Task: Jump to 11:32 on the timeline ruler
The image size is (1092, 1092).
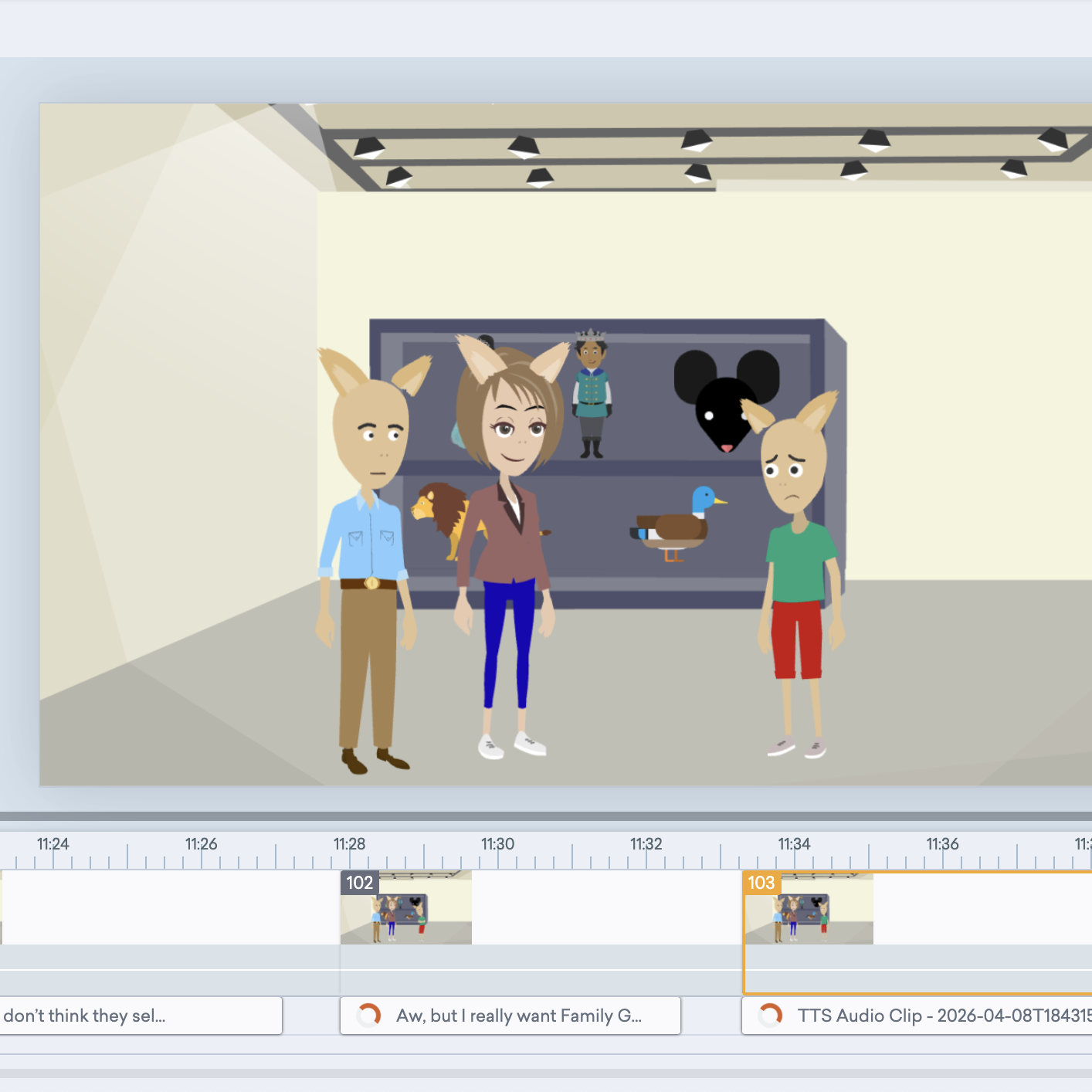Action: [646, 844]
